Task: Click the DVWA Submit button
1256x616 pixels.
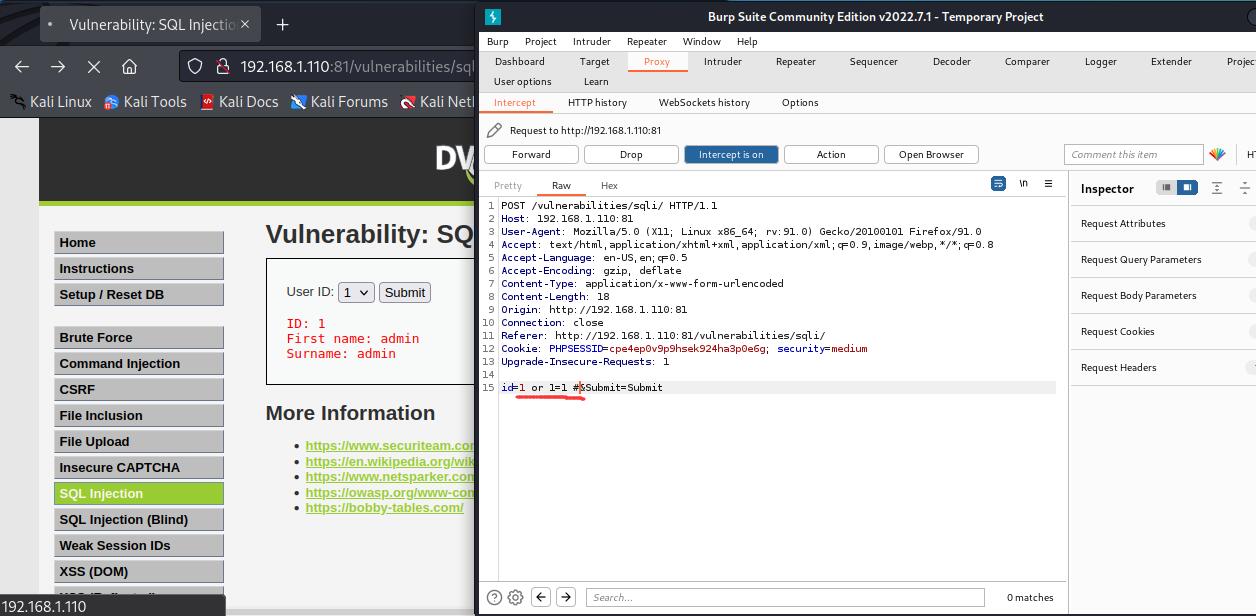Action: [x=405, y=292]
